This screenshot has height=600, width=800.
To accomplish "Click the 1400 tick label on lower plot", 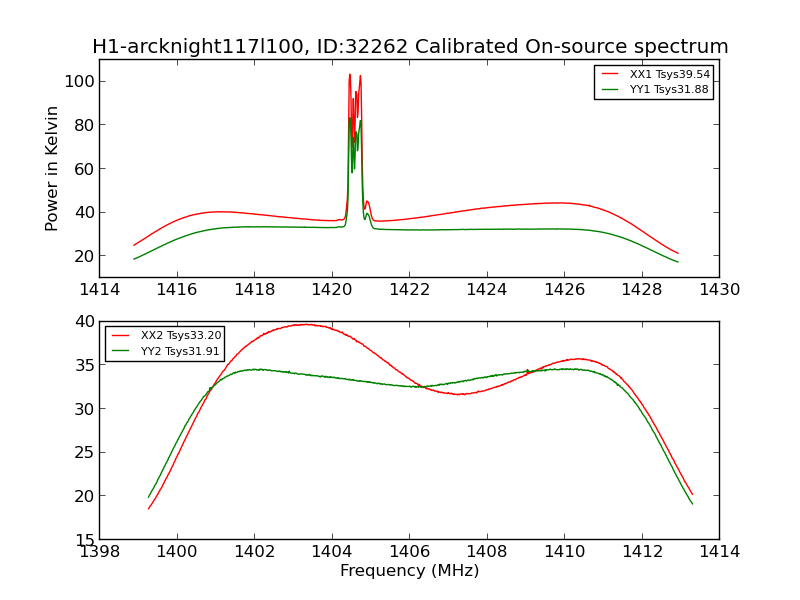I will coord(177,552).
